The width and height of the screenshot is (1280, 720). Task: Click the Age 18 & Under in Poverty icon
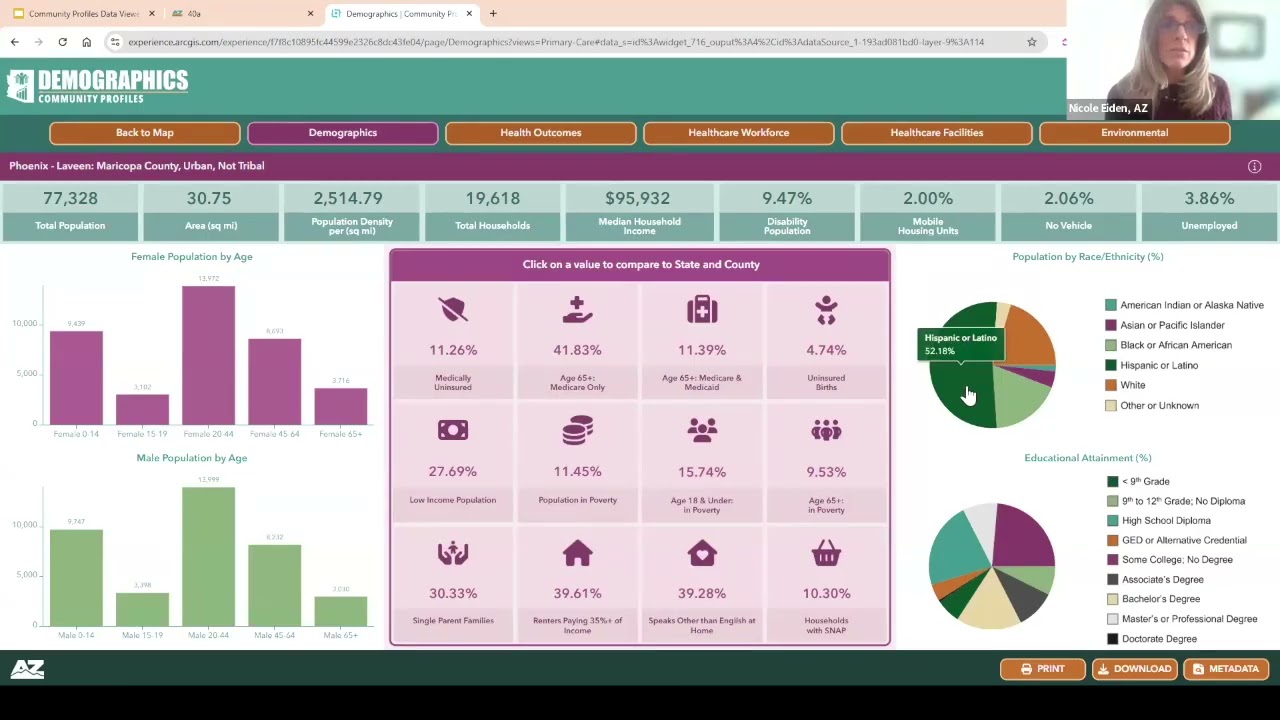click(x=702, y=431)
